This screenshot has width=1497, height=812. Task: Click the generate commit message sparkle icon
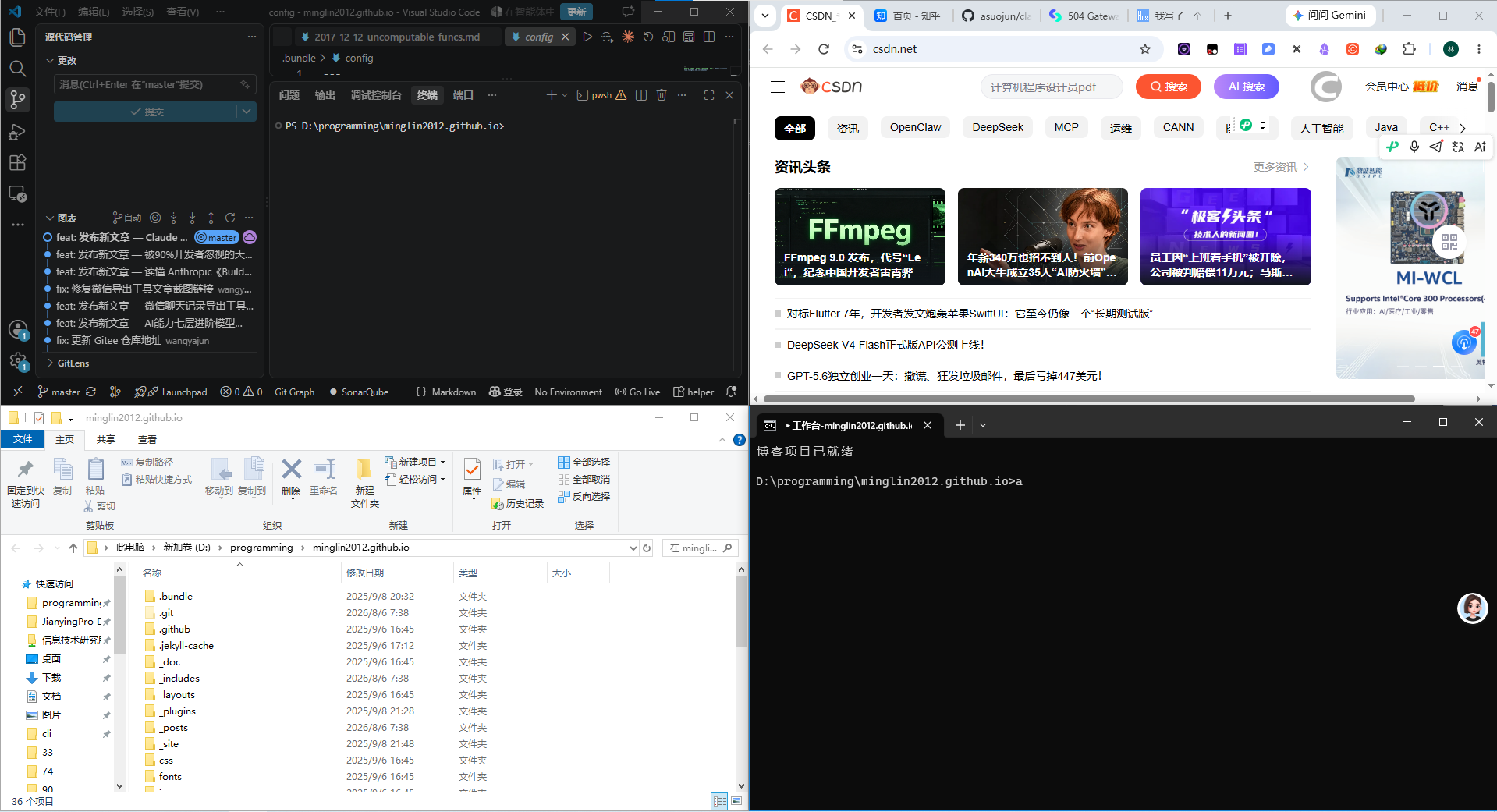click(245, 84)
